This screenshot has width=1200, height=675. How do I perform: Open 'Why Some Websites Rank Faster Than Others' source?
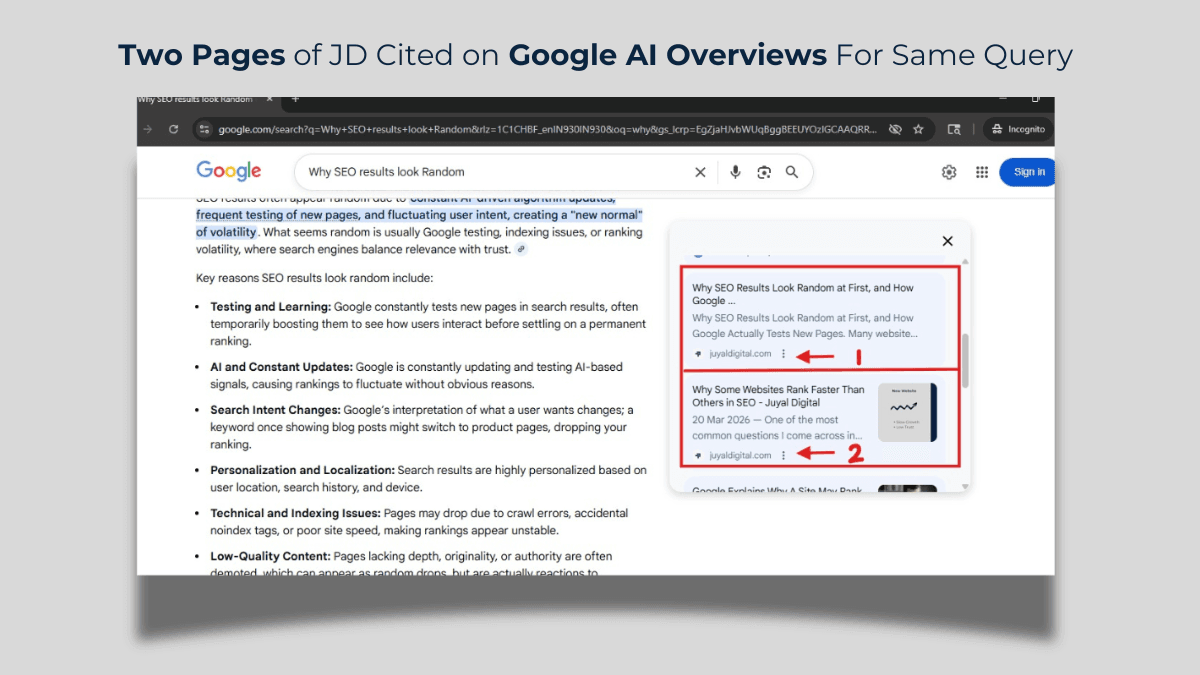click(x=779, y=396)
